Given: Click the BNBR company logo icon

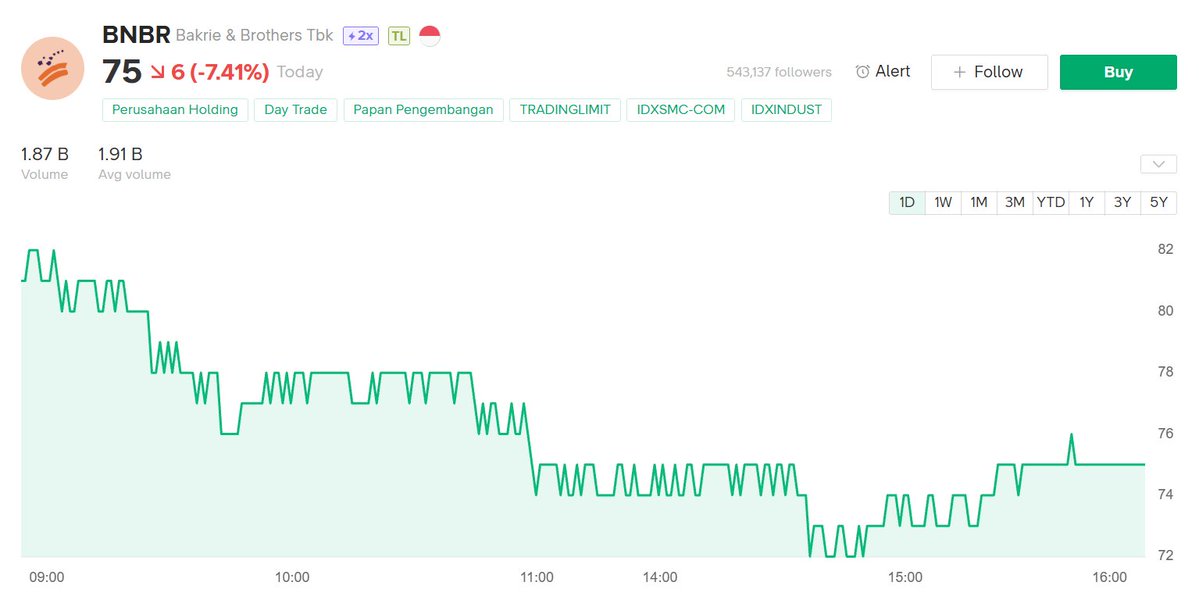Looking at the screenshot, I should [53, 69].
